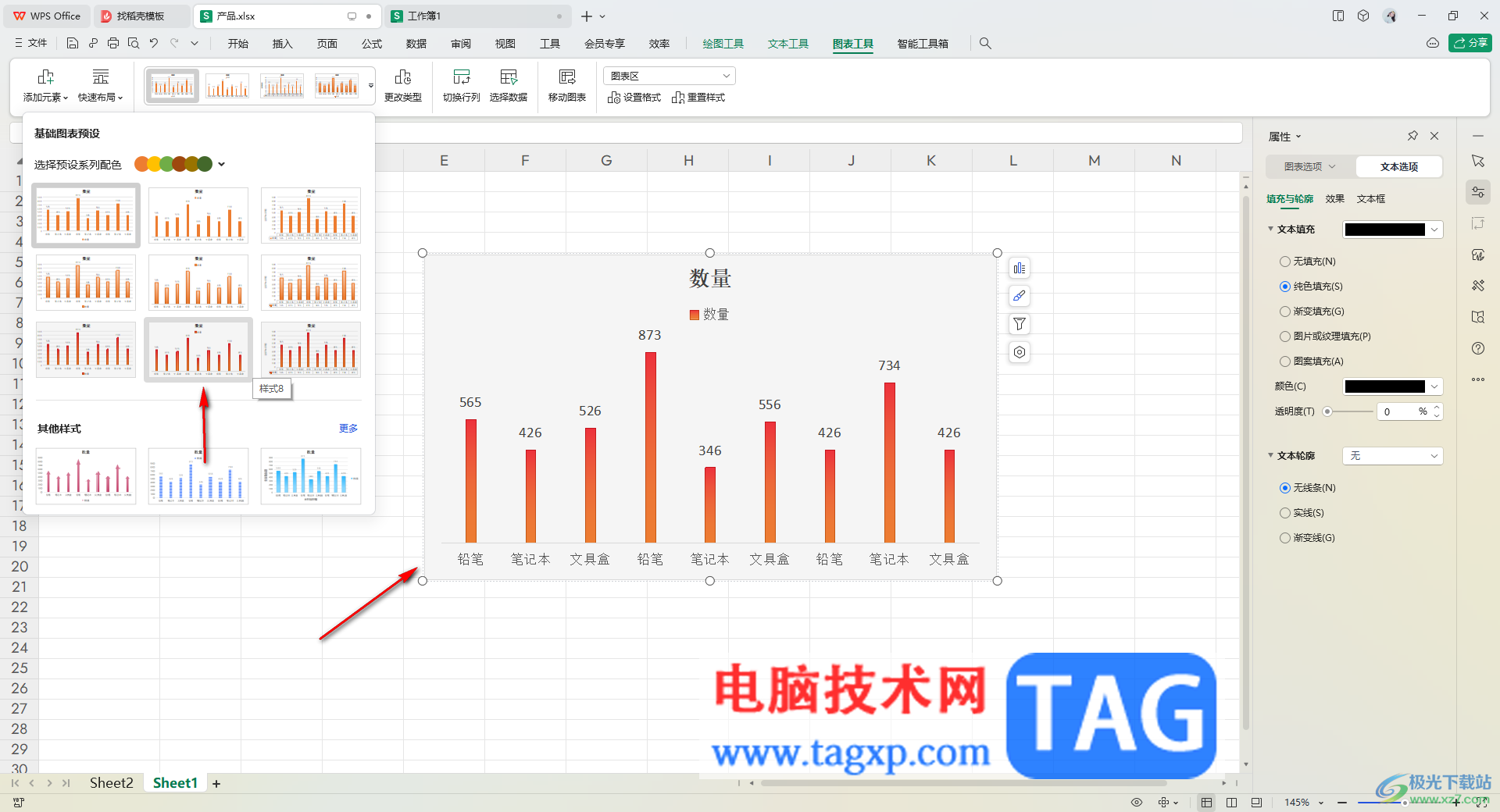The width and height of the screenshot is (1500, 812).
Task: Click the Quick Layout (快速布局) icon
Action: pos(100,77)
